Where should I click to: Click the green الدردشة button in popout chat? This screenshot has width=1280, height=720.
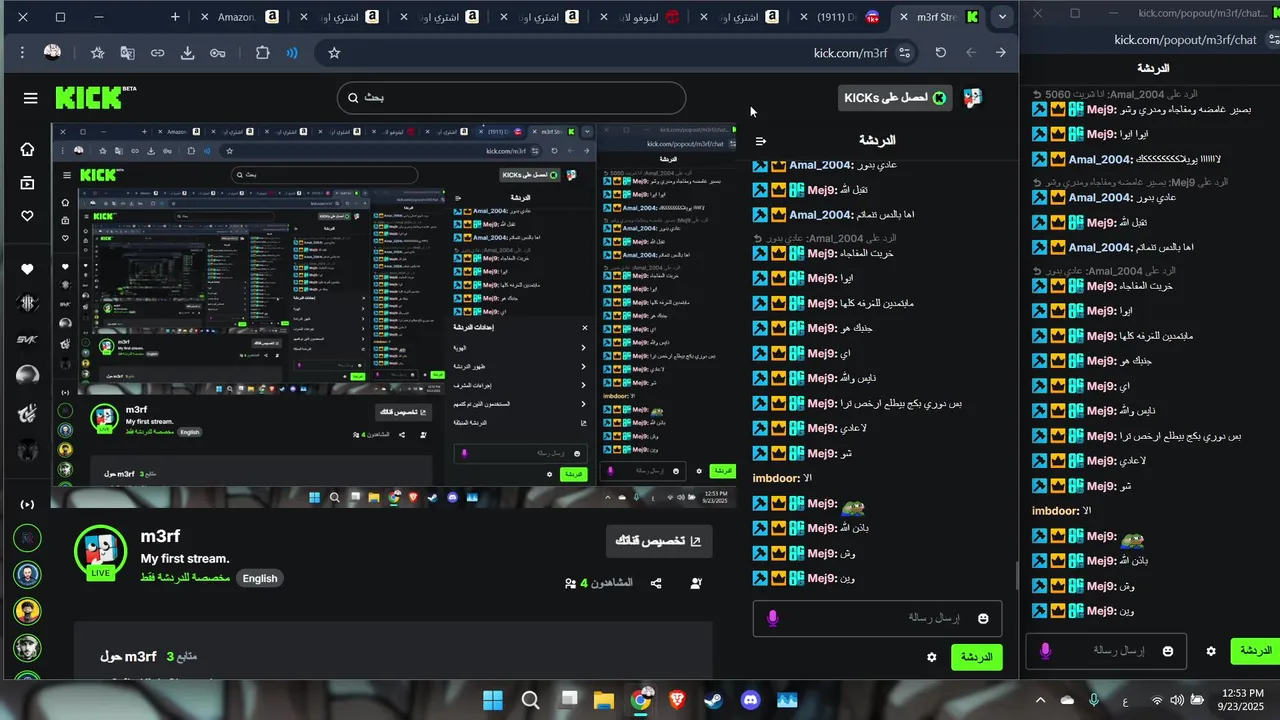(1255, 651)
